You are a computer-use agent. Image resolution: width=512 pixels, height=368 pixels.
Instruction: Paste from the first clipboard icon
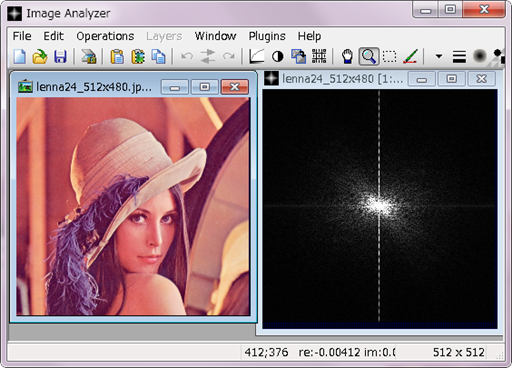point(117,56)
